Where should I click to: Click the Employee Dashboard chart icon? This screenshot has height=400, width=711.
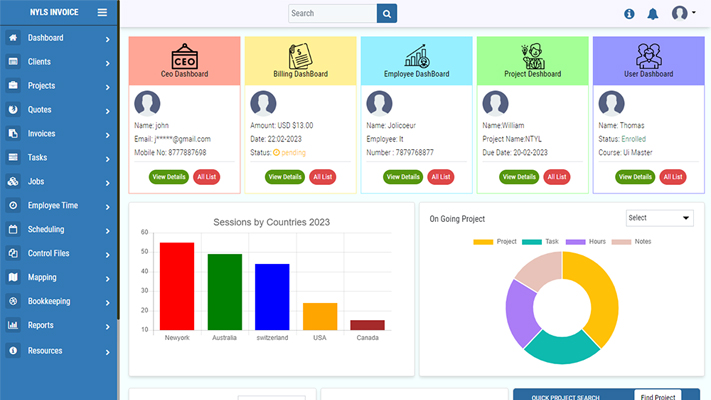(x=417, y=56)
